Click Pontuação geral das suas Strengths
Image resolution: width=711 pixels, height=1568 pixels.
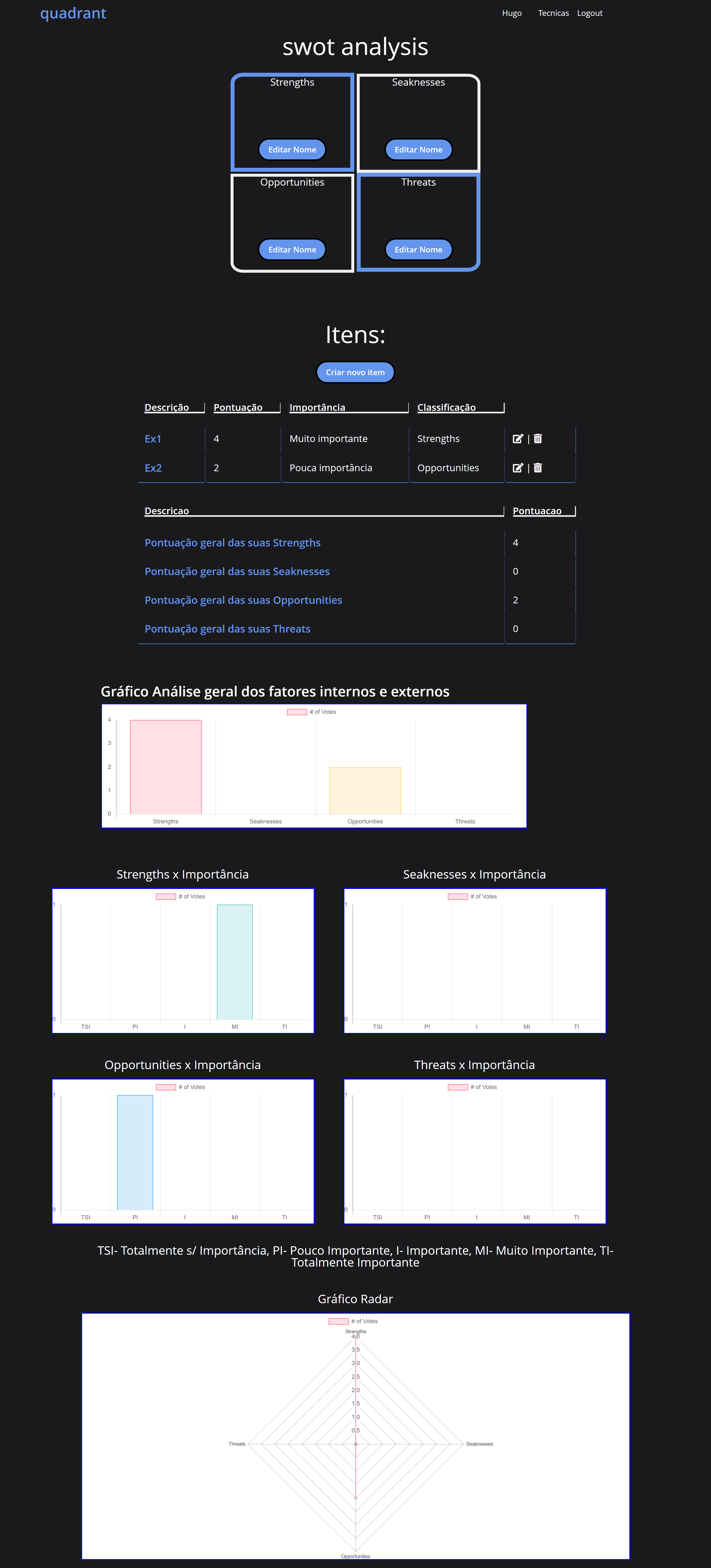pos(233,543)
